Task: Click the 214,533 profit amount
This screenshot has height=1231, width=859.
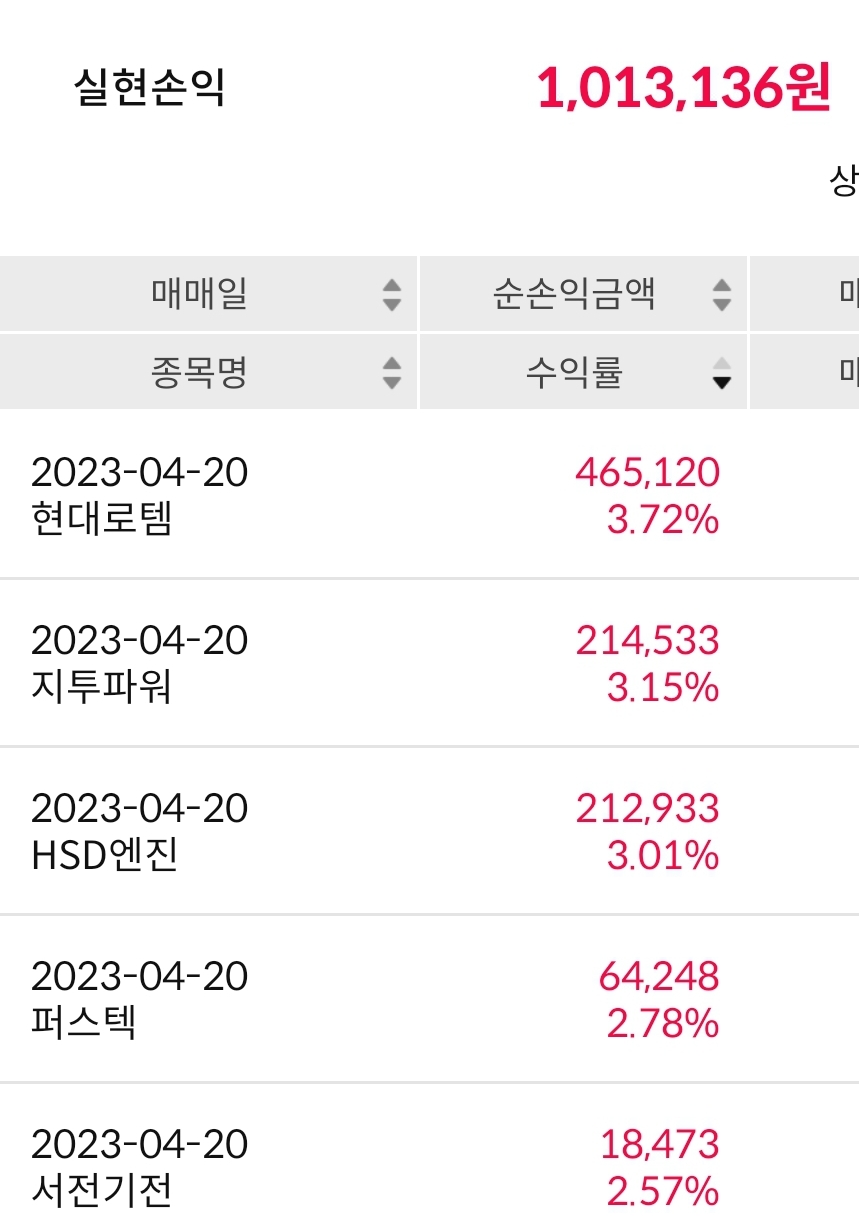Action: pyautogui.click(x=647, y=639)
